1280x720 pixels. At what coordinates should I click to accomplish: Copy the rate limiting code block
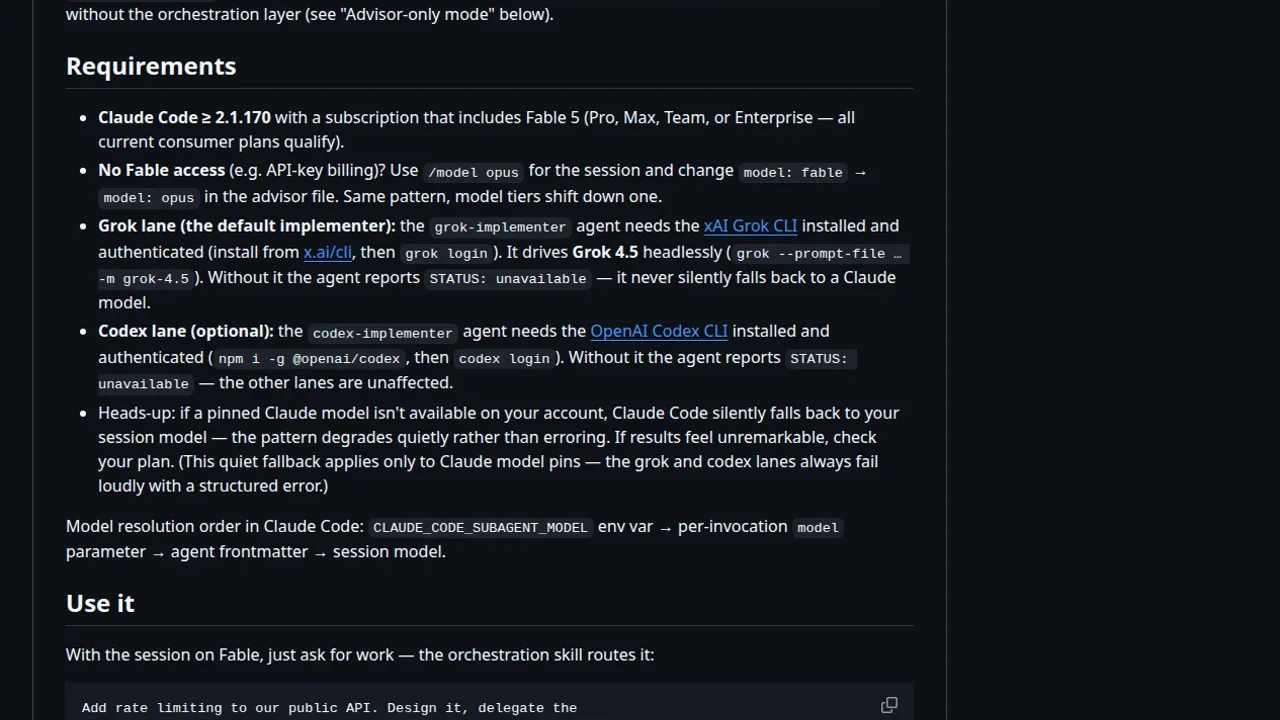click(889, 705)
